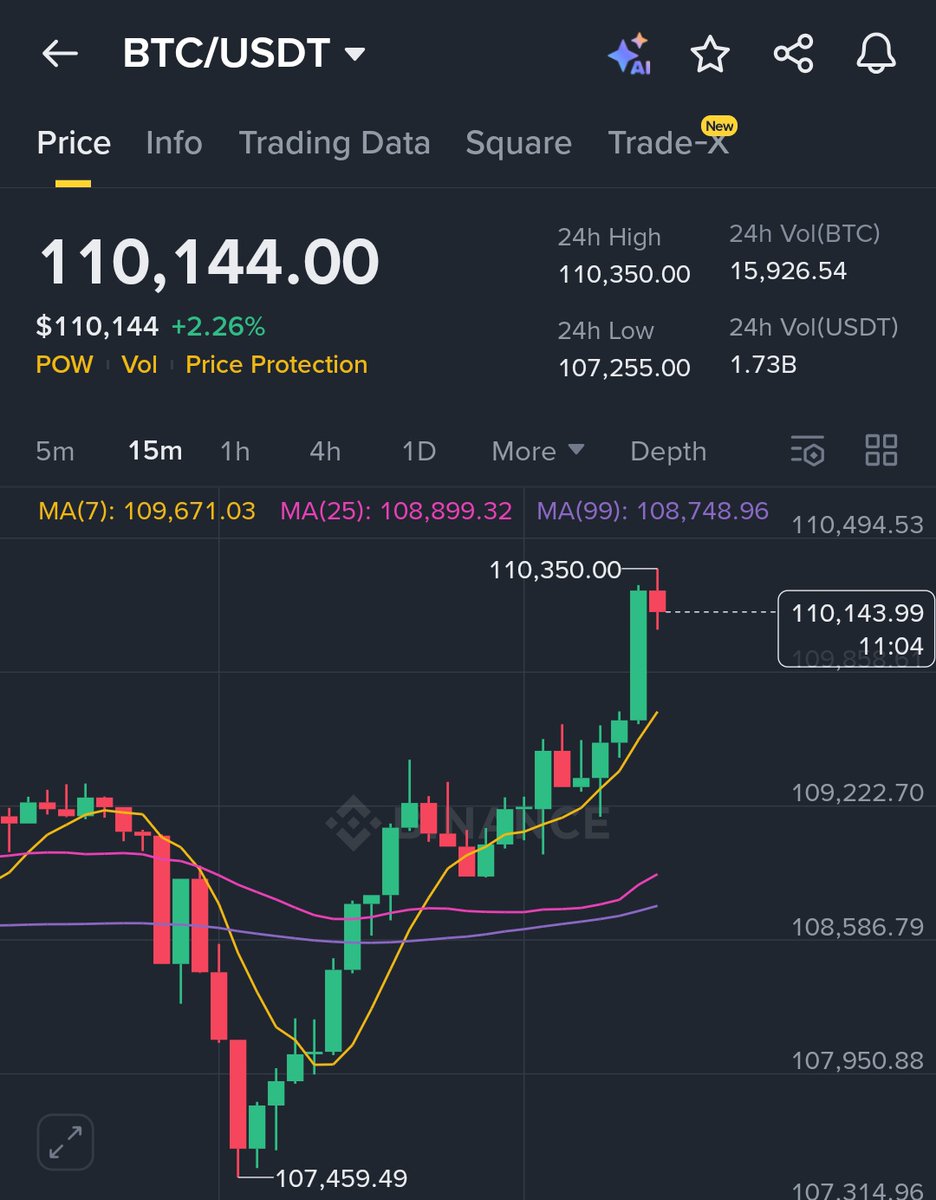Switch chart to Depth view
936x1200 pixels.
(x=668, y=451)
